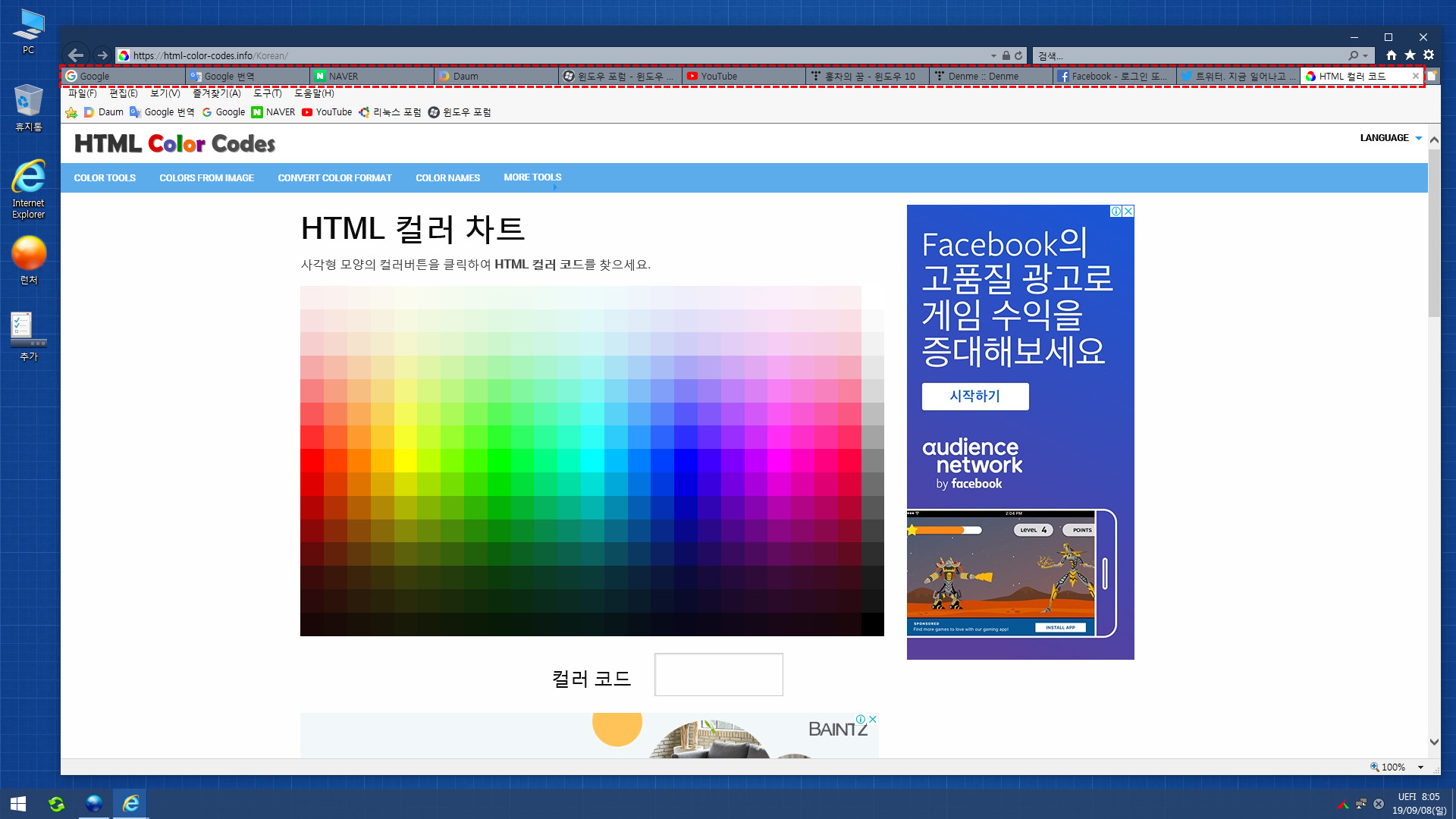Open CONVERT COLOR FORMAT nav item
1456x819 pixels.
coord(334,178)
